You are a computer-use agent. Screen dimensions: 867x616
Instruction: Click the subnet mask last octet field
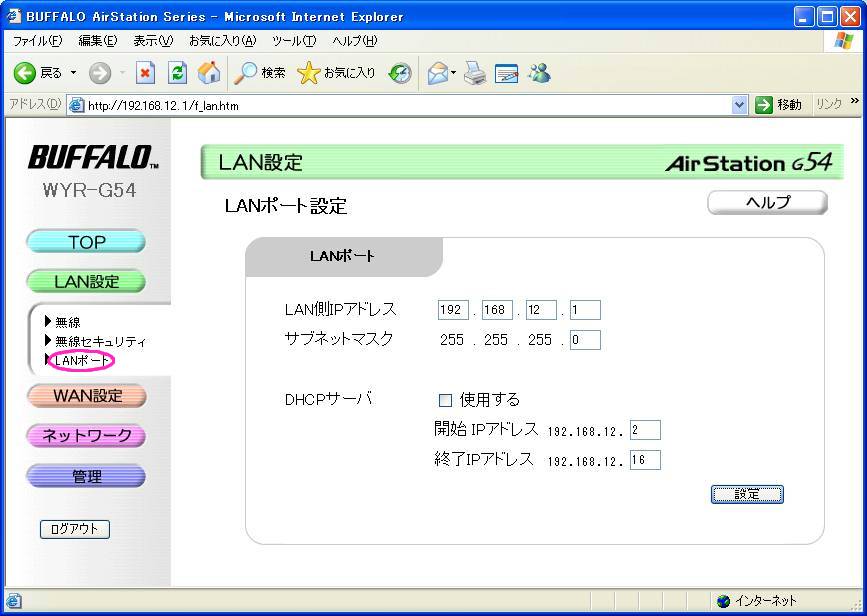(x=585, y=340)
